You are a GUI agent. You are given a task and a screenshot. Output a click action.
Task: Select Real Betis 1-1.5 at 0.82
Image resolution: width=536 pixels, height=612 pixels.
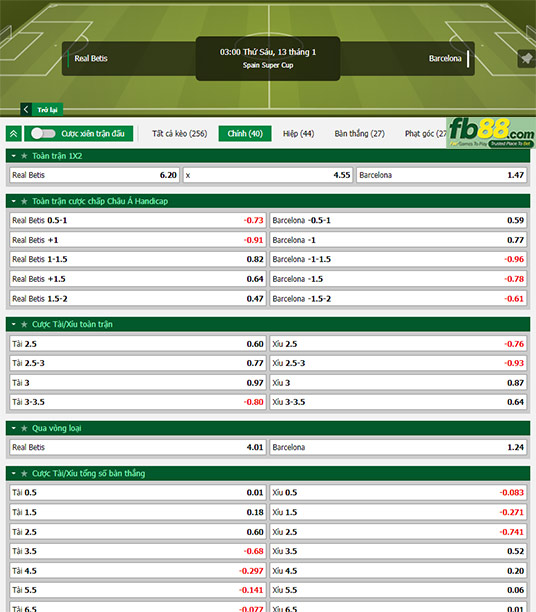[x=138, y=259]
